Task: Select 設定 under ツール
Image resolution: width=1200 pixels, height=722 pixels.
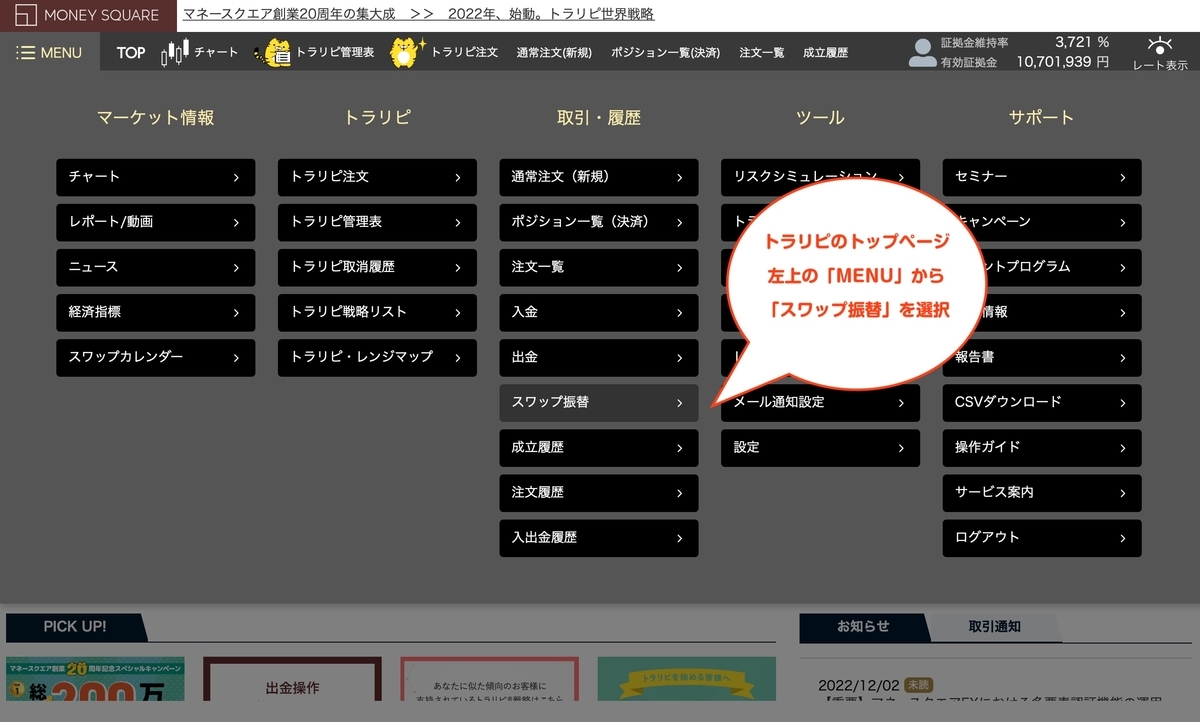Action: [x=820, y=448]
